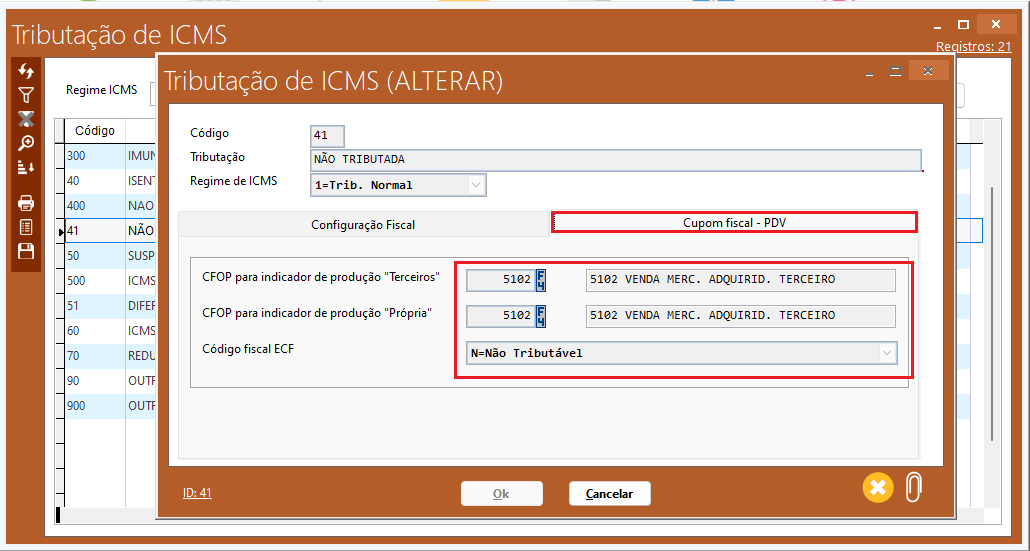Click the ID: 41 link

(197, 493)
